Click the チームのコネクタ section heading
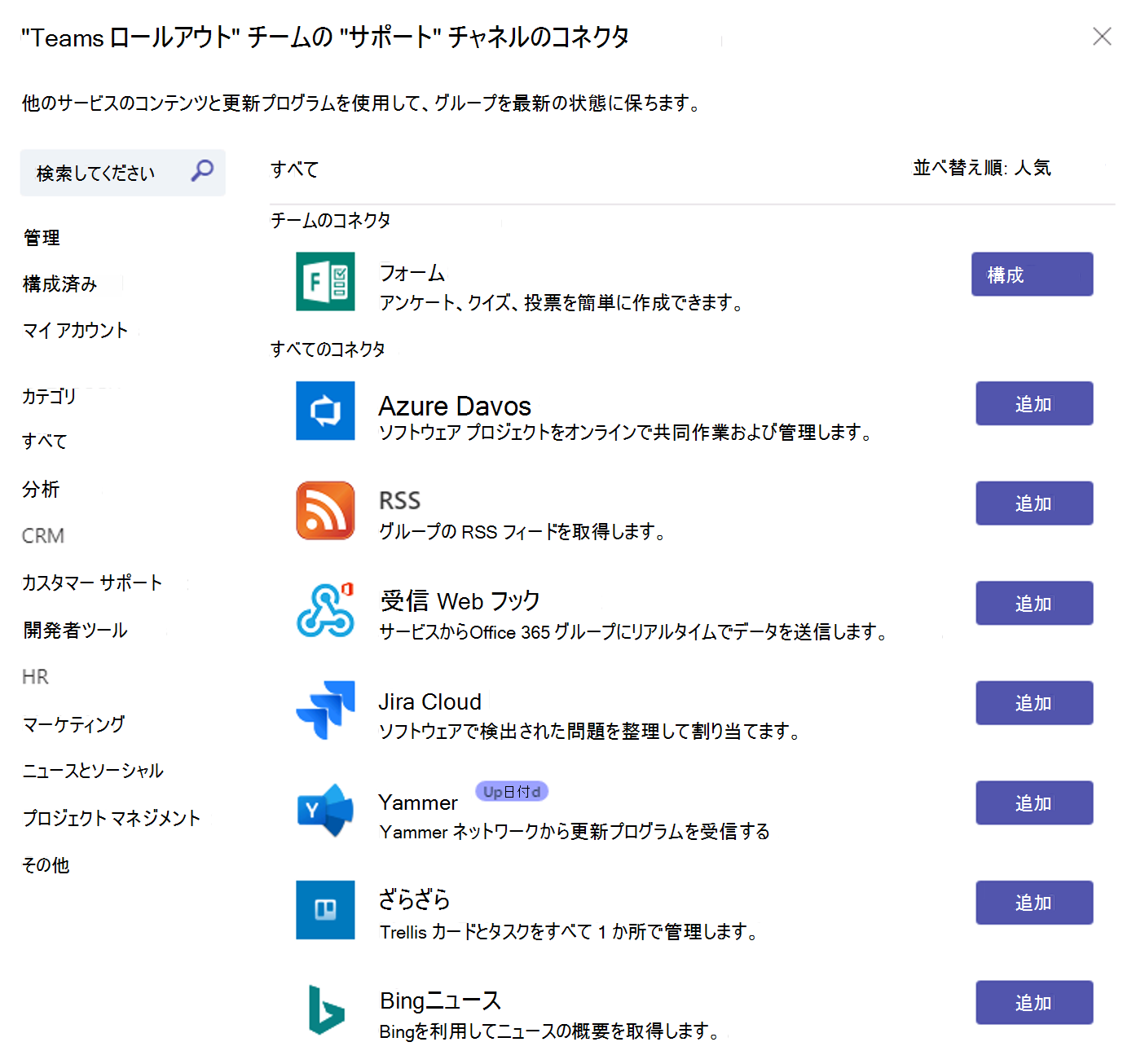 331,220
